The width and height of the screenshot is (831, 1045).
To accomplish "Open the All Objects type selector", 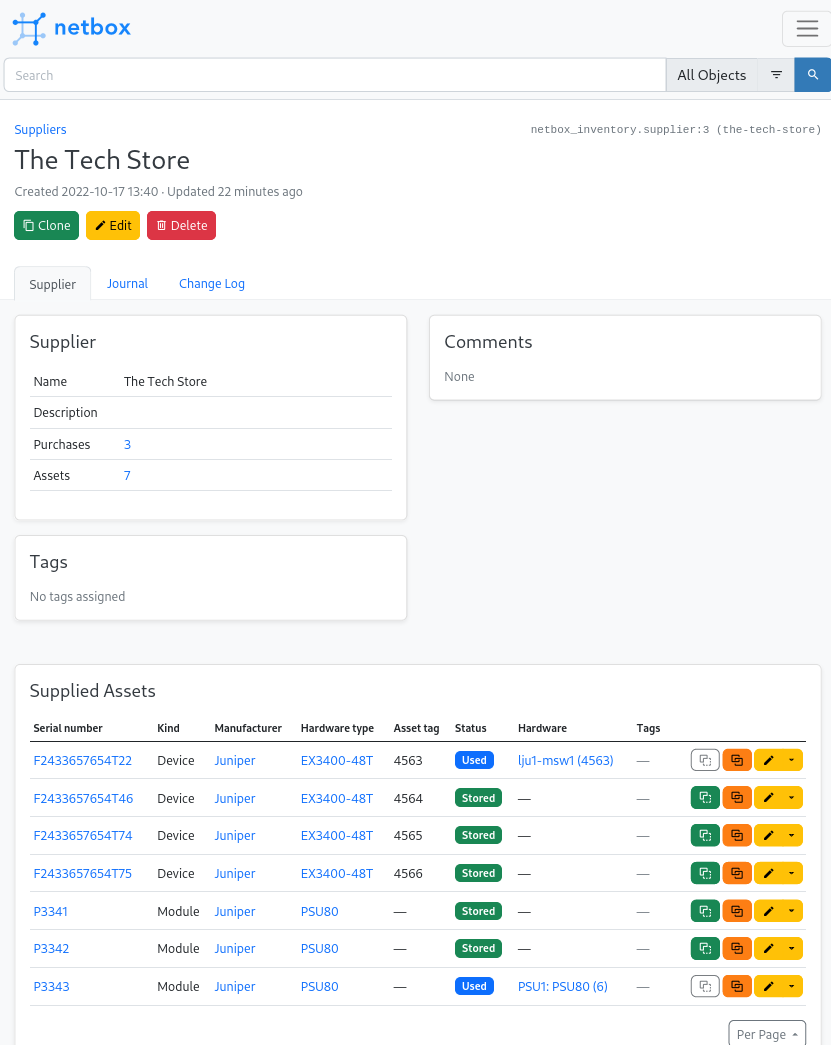I will (711, 75).
